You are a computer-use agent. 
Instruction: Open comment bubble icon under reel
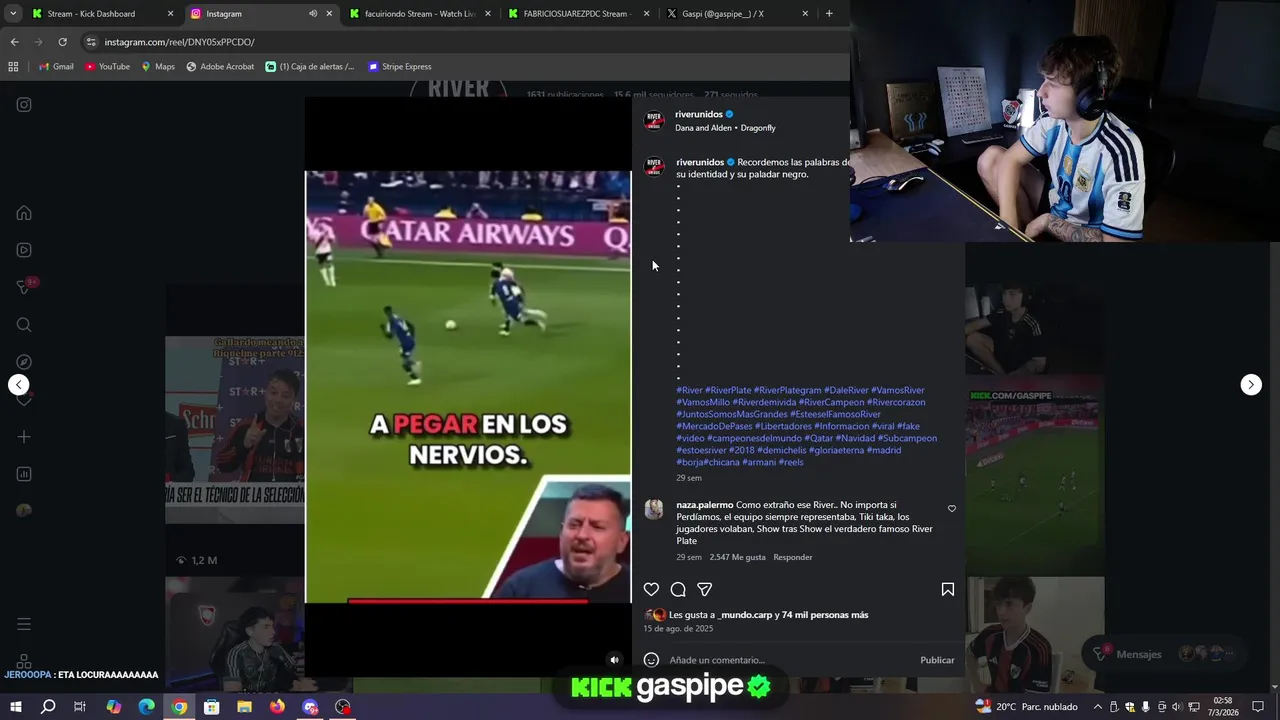pyautogui.click(x=678, y=590)
